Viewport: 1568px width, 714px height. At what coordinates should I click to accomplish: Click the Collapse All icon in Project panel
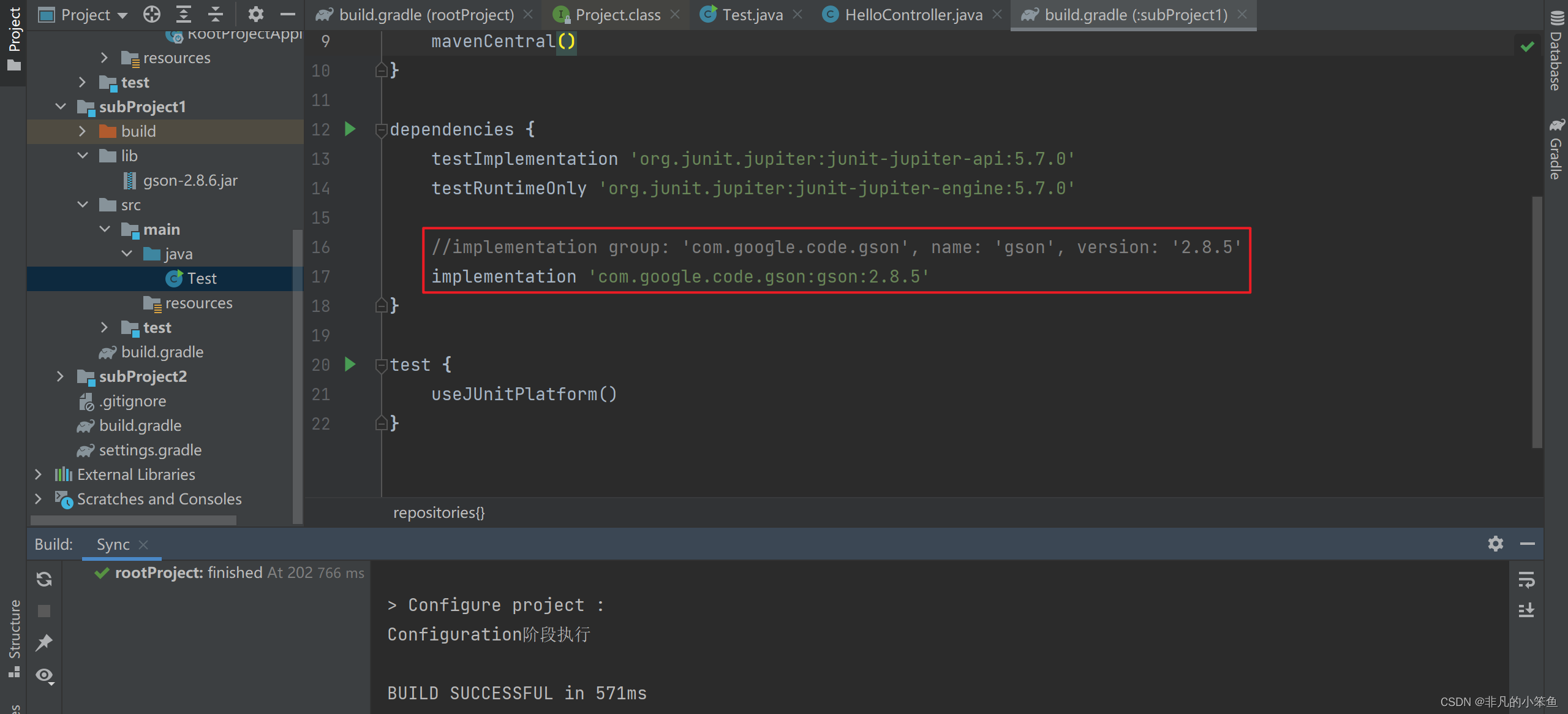coord(215,14)
